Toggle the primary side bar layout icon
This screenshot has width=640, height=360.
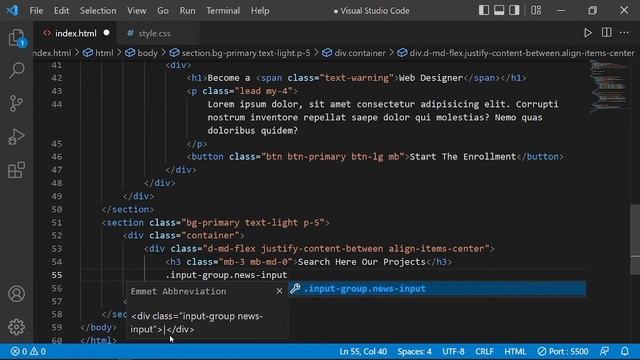484,10
